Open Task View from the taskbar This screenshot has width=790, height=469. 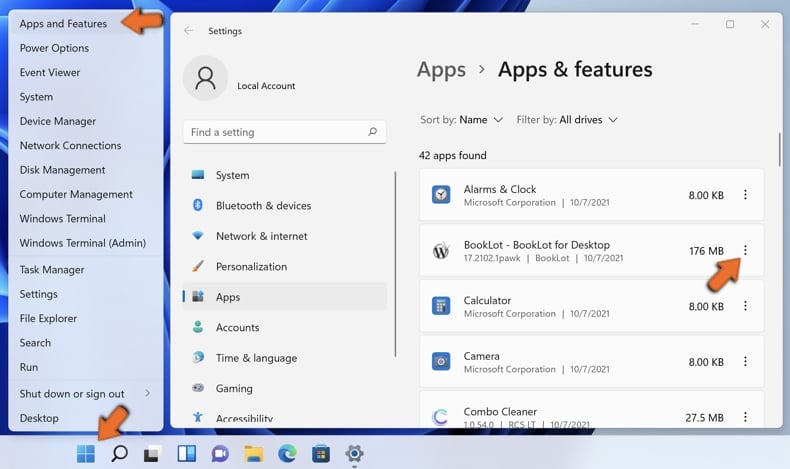[x=153, y=454]
